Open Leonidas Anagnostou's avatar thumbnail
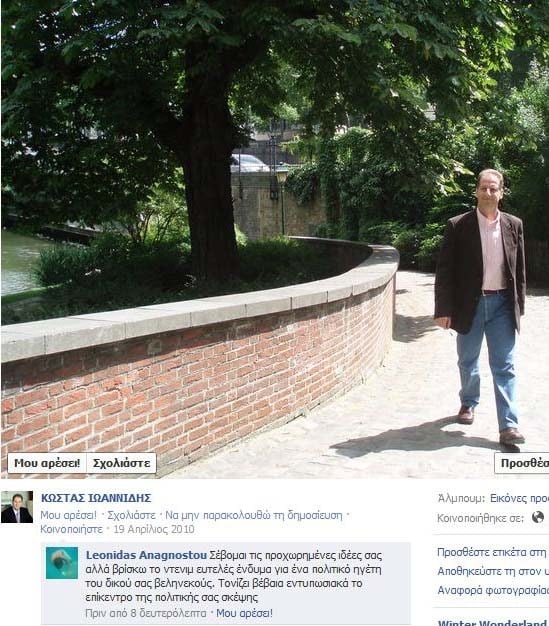This screenshot has height=626, width=549. [61, 563]
